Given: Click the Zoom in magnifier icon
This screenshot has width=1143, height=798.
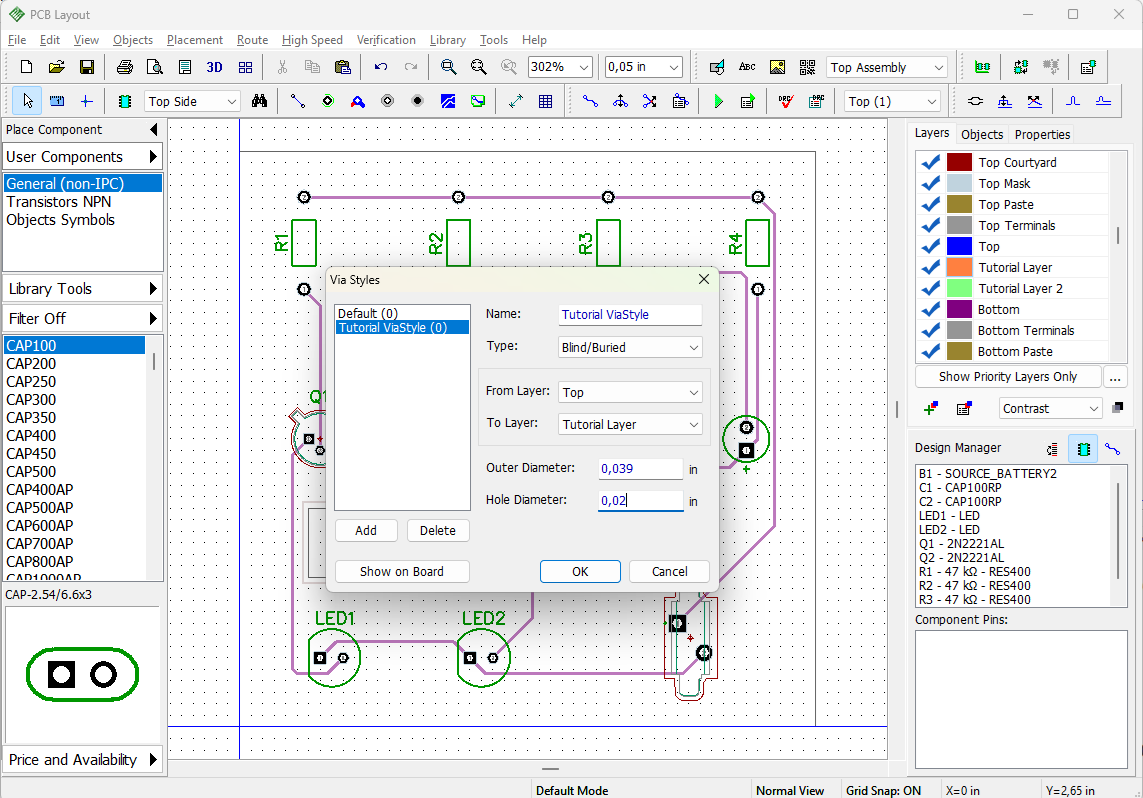Looking at the screenshot, I should pyautogui.click(x=448, y=67).
